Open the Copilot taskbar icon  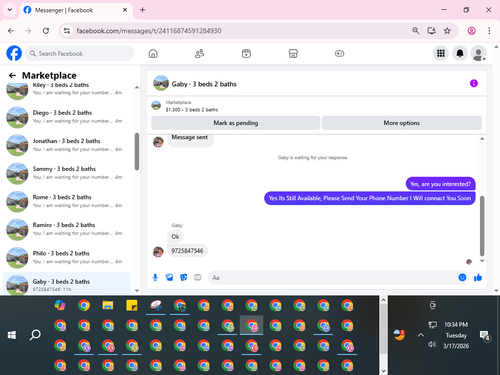click(x=60, y=305)
